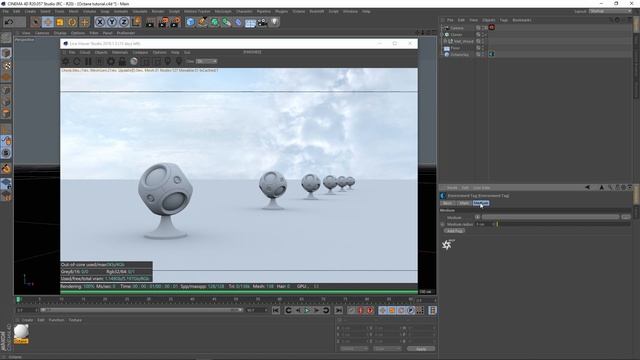Enable render region in Live Viewer
Image resolution: width=640 pixels, height=360 pixels.
coord(145,62)
